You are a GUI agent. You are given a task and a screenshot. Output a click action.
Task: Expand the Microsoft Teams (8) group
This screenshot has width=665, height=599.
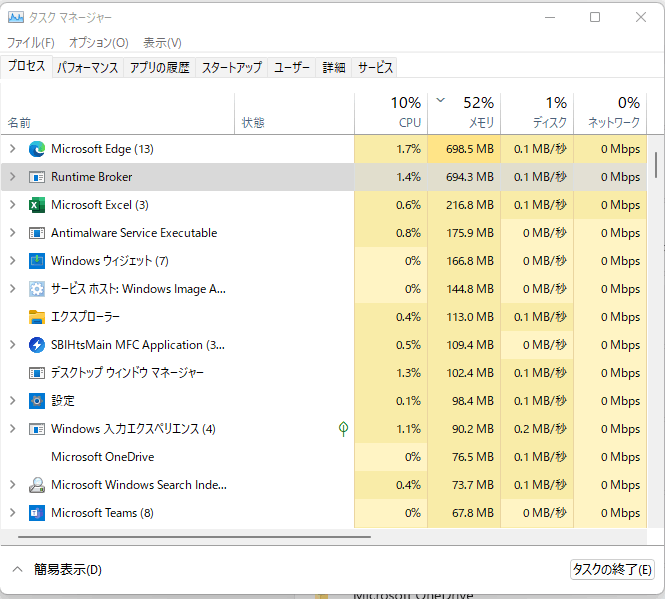point(13,513)
